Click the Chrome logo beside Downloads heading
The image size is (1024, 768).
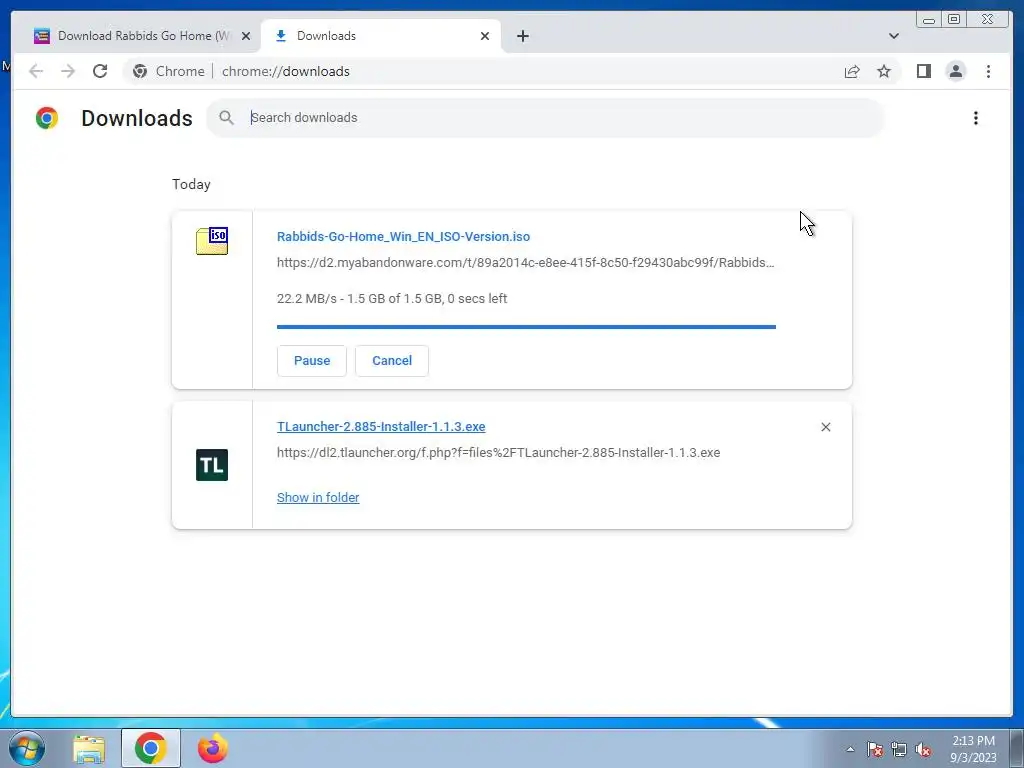click(47, 118)
